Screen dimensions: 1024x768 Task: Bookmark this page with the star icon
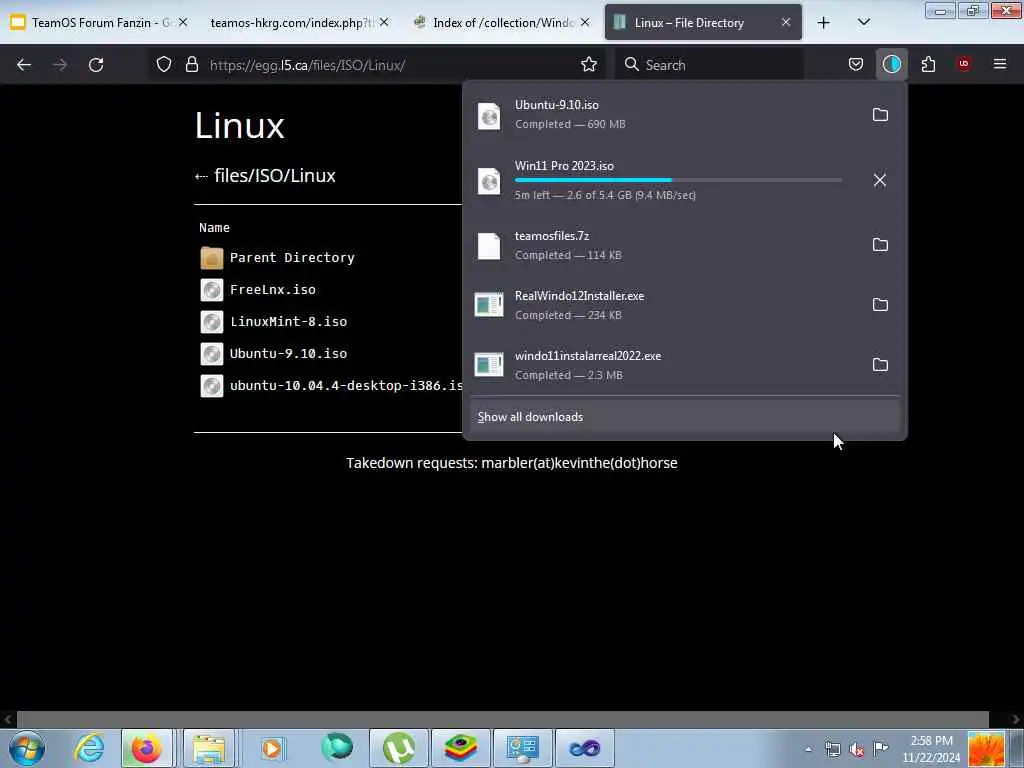click(x=588, y=64)
